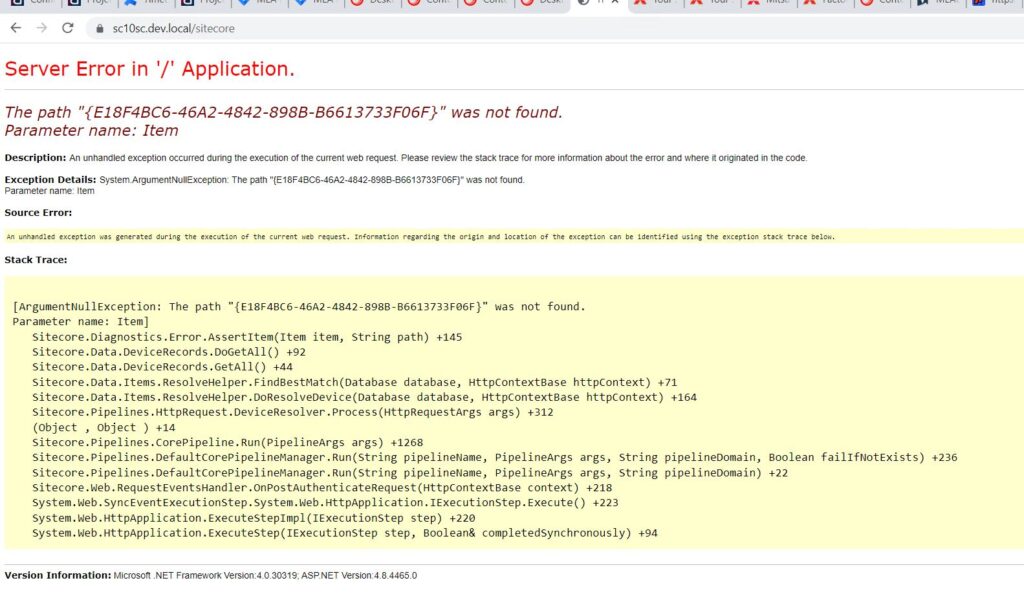Click the 'RequestEventsHandler.OnPostAuthenticateRequest' line
This screenshot has height=596, width=1024.
click(322, 488)
